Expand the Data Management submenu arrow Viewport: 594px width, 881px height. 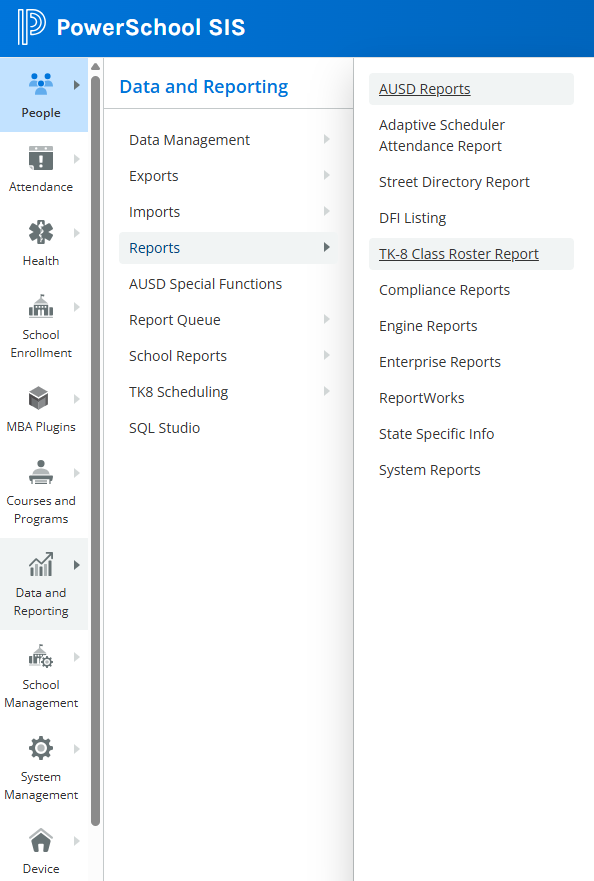tap(327, 139)
